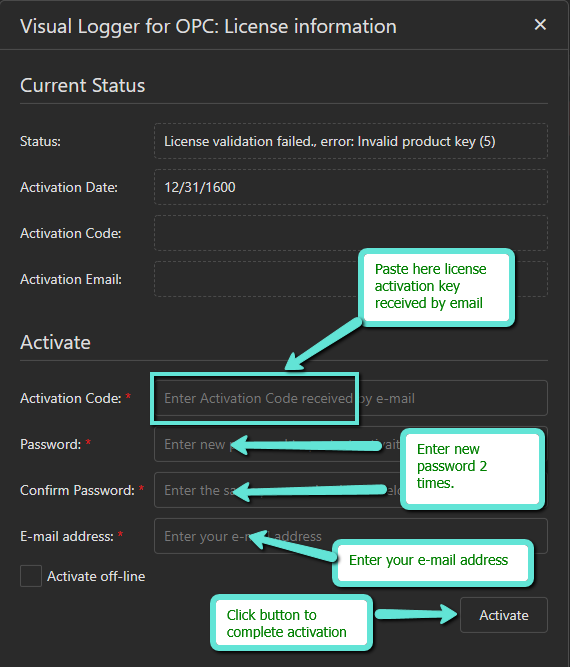Focus the Confirm Password input field
Viewport: 570px width, 667px height.
tap(351, 490)
